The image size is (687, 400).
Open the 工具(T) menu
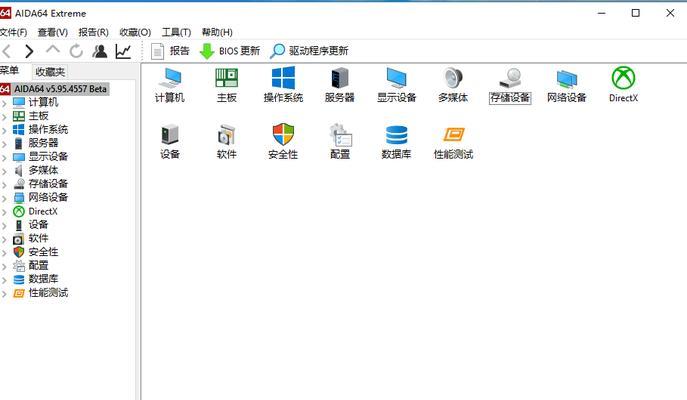pos(176,32)
